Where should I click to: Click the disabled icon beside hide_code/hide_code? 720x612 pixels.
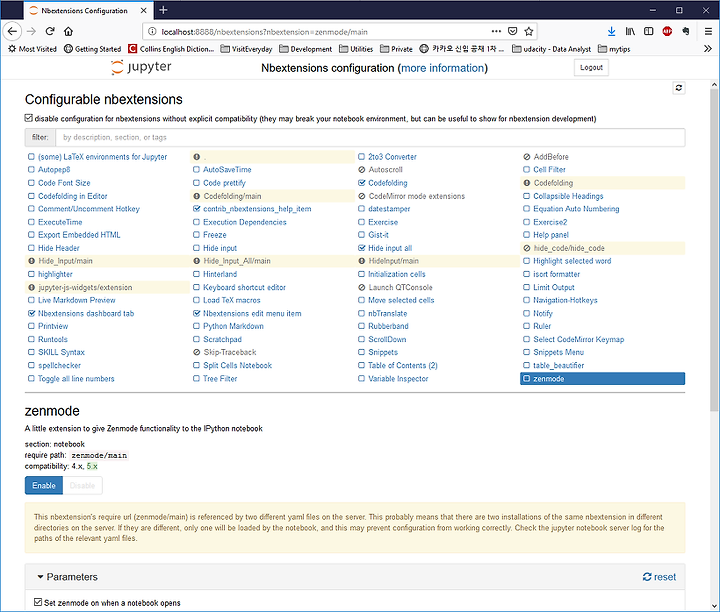[x=527, y=248]
